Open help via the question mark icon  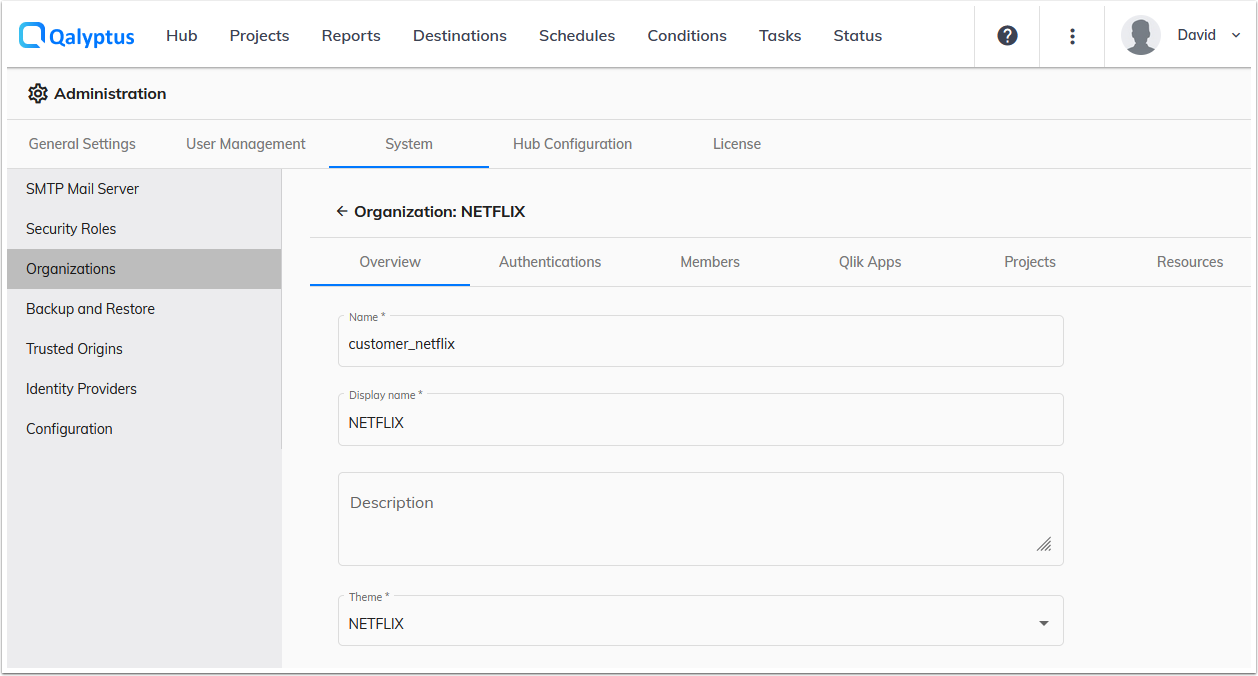[1007, 35]
